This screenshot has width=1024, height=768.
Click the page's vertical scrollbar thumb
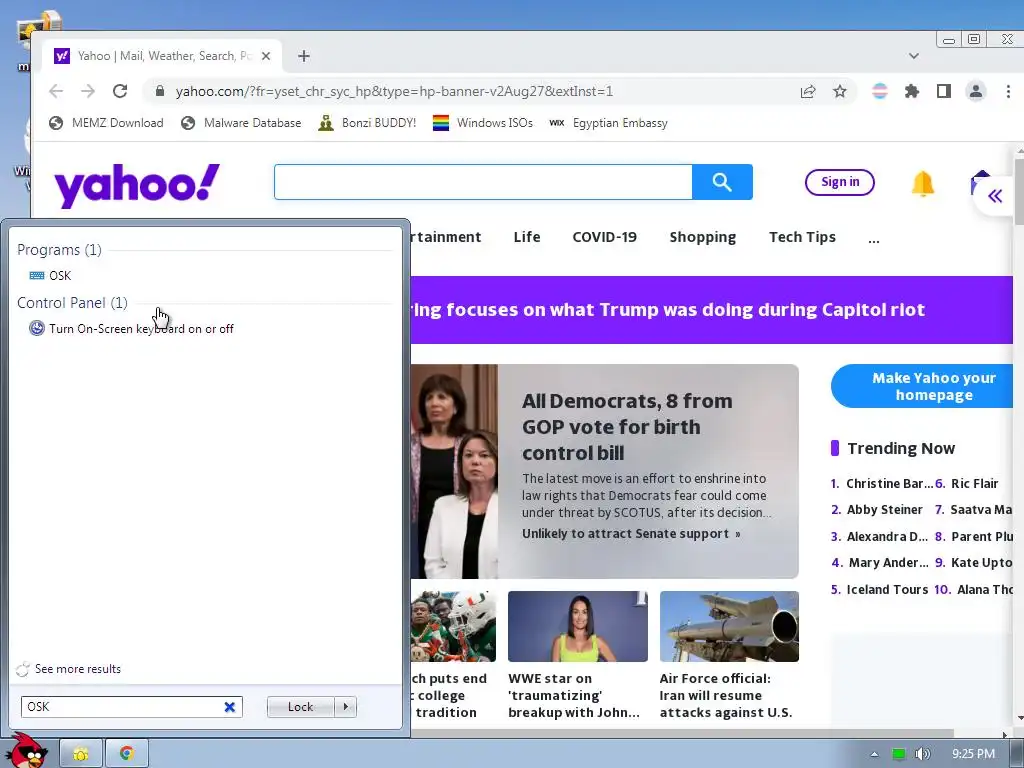click(1019, 193)
